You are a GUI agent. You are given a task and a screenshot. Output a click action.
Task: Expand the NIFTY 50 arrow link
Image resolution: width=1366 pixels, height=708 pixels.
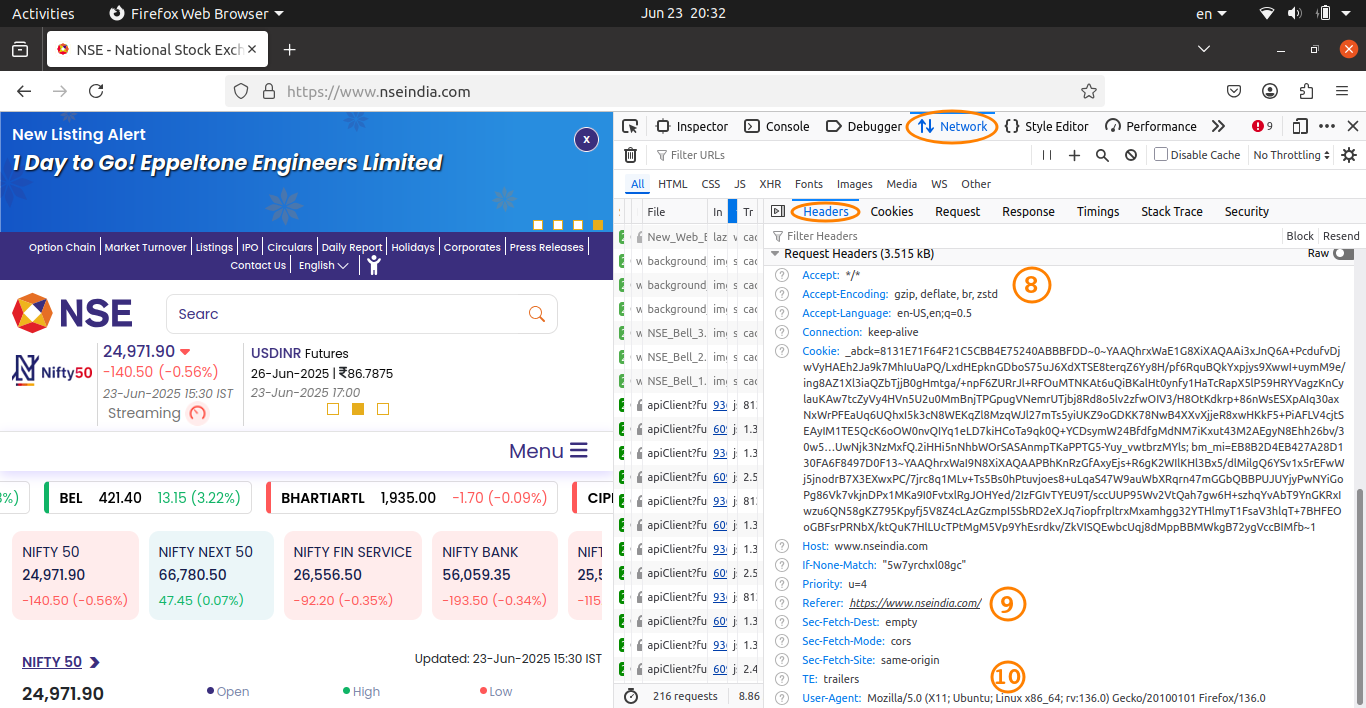pos(95,662)
